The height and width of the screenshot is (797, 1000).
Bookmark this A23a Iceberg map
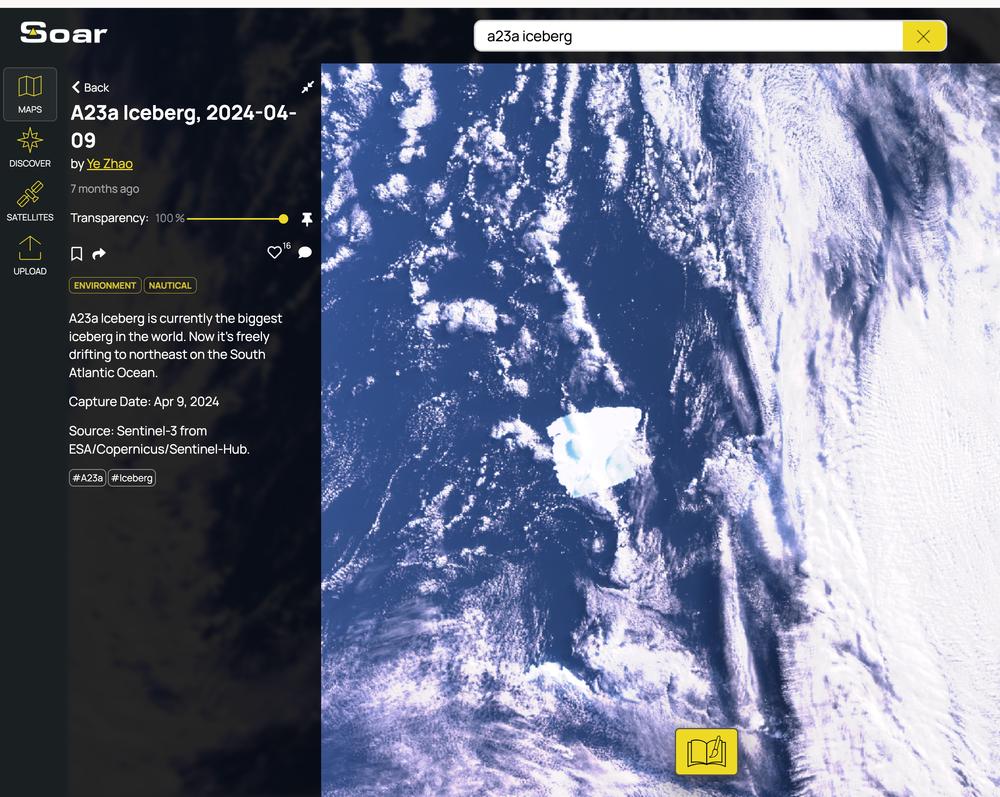[77, 254]
